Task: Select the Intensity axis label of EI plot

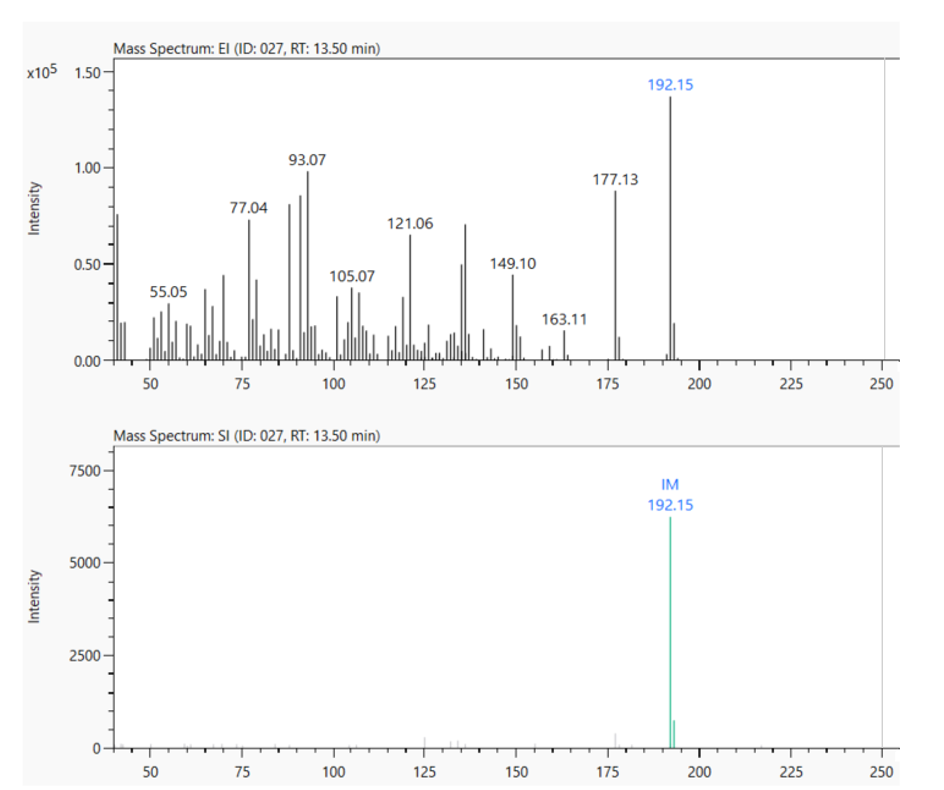Action: (x=35, y=208)
